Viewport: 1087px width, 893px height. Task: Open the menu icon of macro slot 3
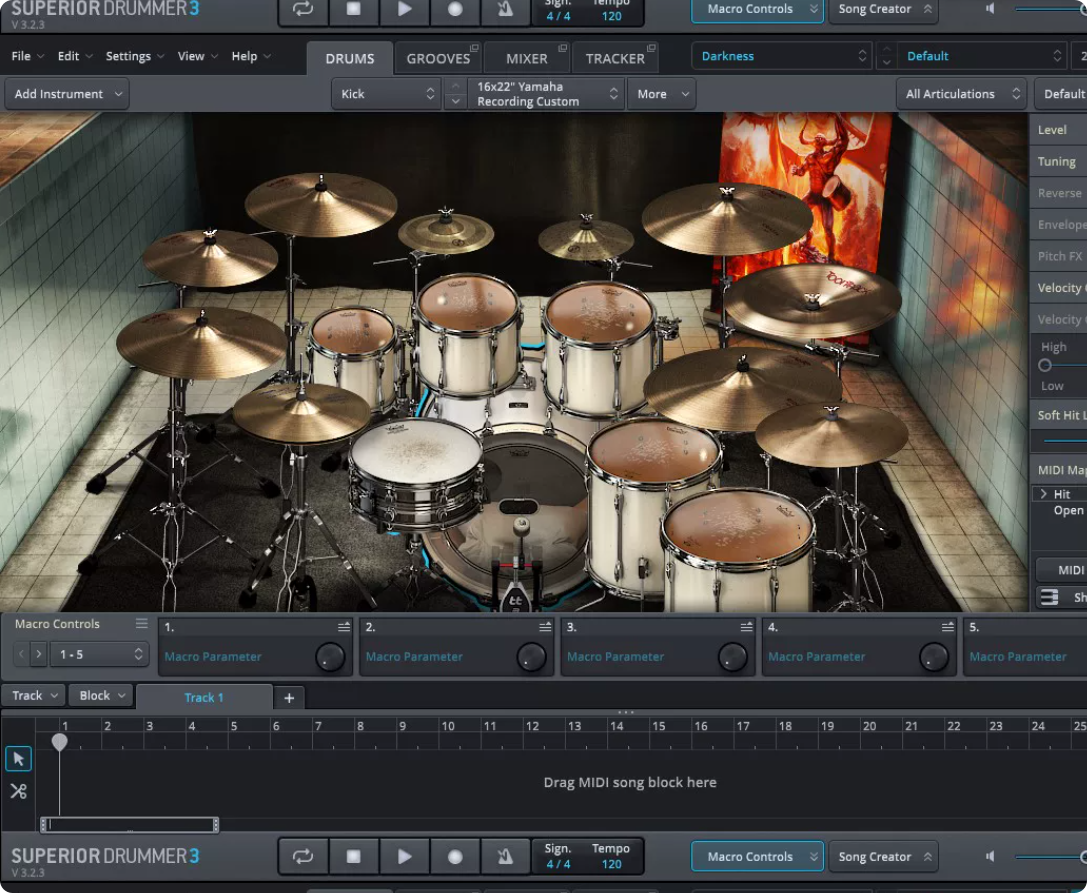click(747, 627)
